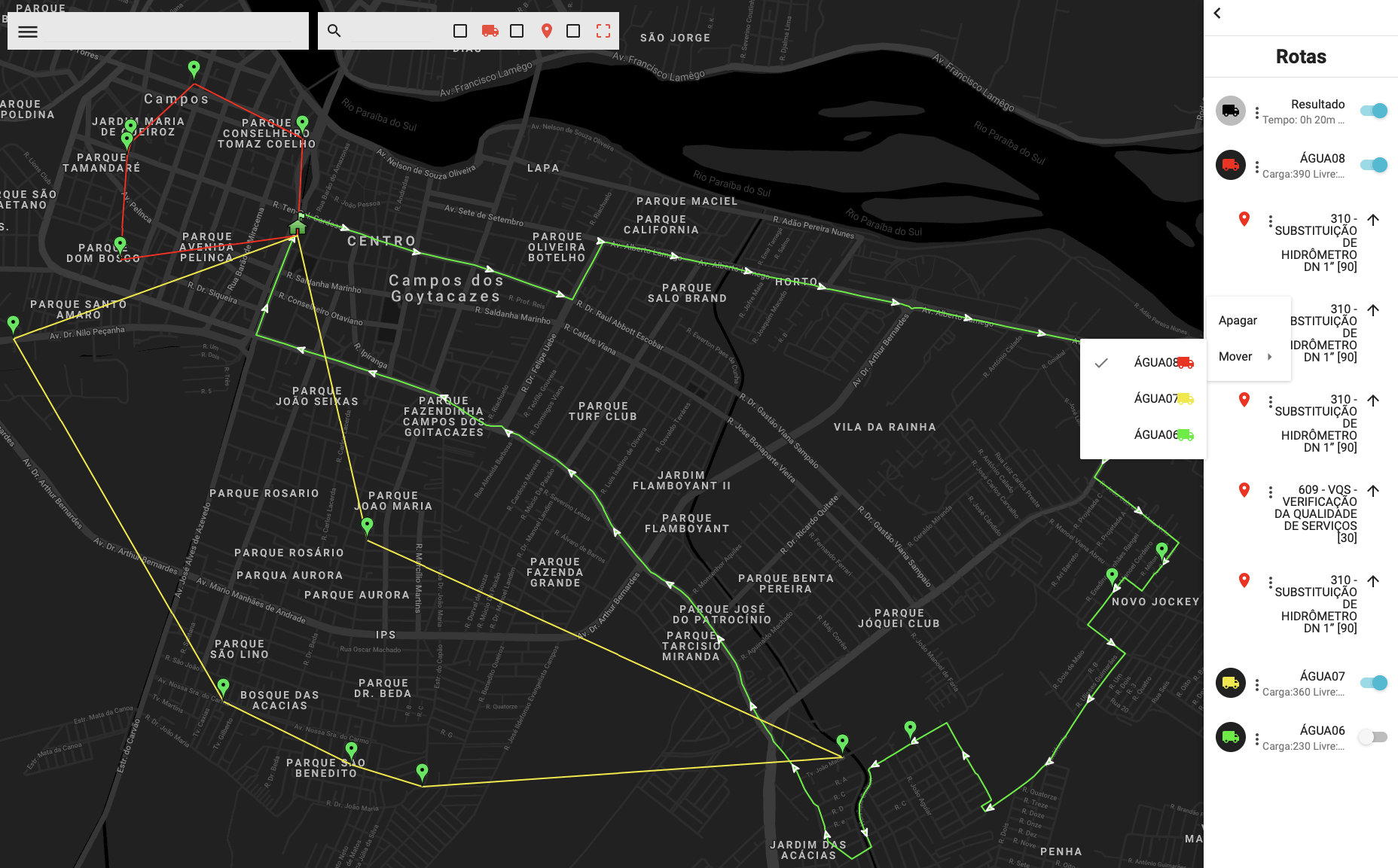
Task: Click the red truck toolbar icon
Action: pos(490,31)
